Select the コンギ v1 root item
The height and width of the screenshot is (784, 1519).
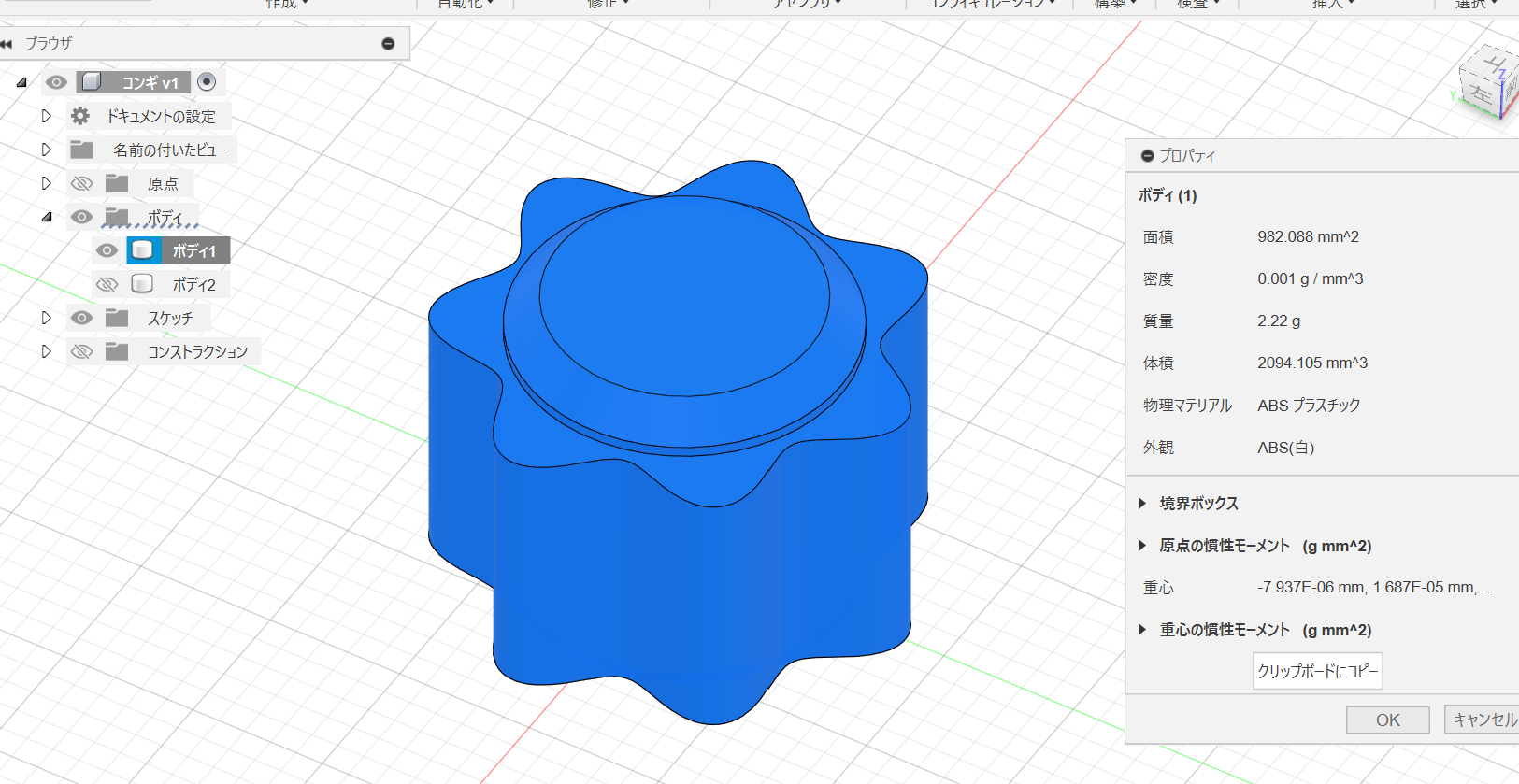pyautogui.click(x=150, y=83)
